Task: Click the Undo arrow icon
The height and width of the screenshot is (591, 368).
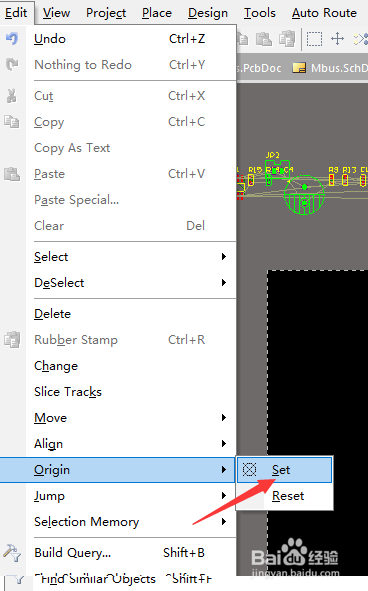Action: tap(12, 38)
